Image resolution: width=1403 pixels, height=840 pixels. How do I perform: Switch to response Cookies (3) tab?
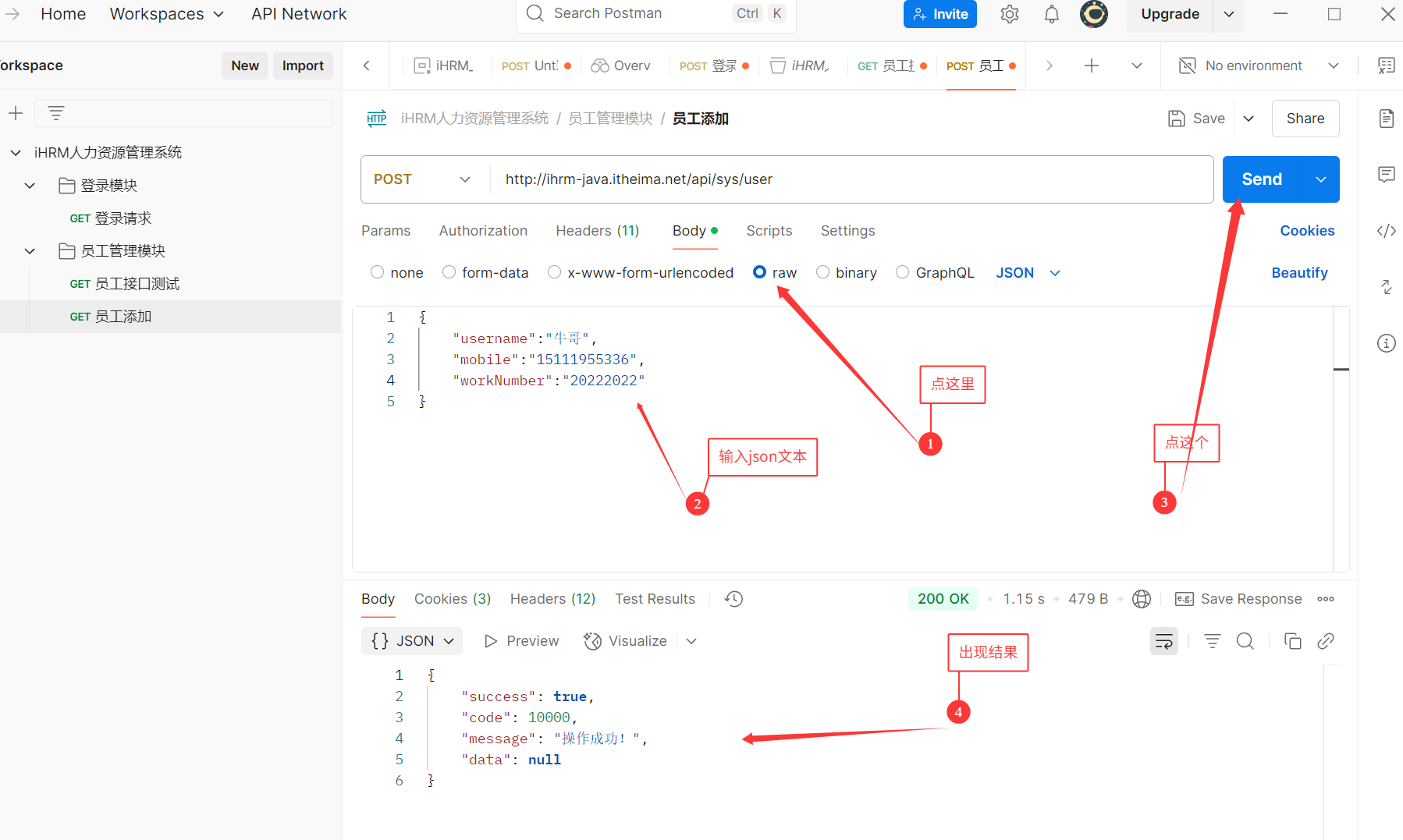453,599
